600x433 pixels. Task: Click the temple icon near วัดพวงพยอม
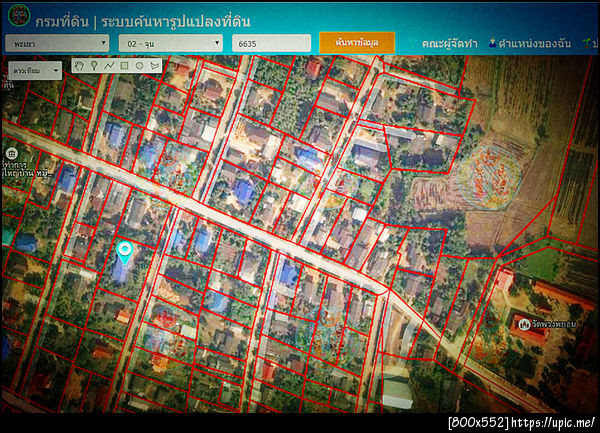click(x=524, y=324)
